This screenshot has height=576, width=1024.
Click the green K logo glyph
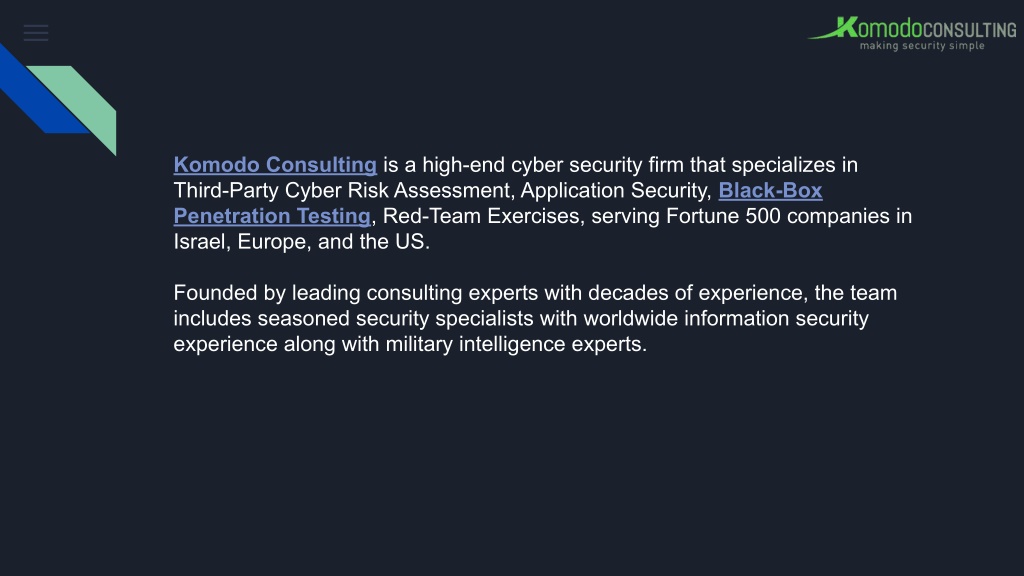pyautogui.click(x=846, y=27)
